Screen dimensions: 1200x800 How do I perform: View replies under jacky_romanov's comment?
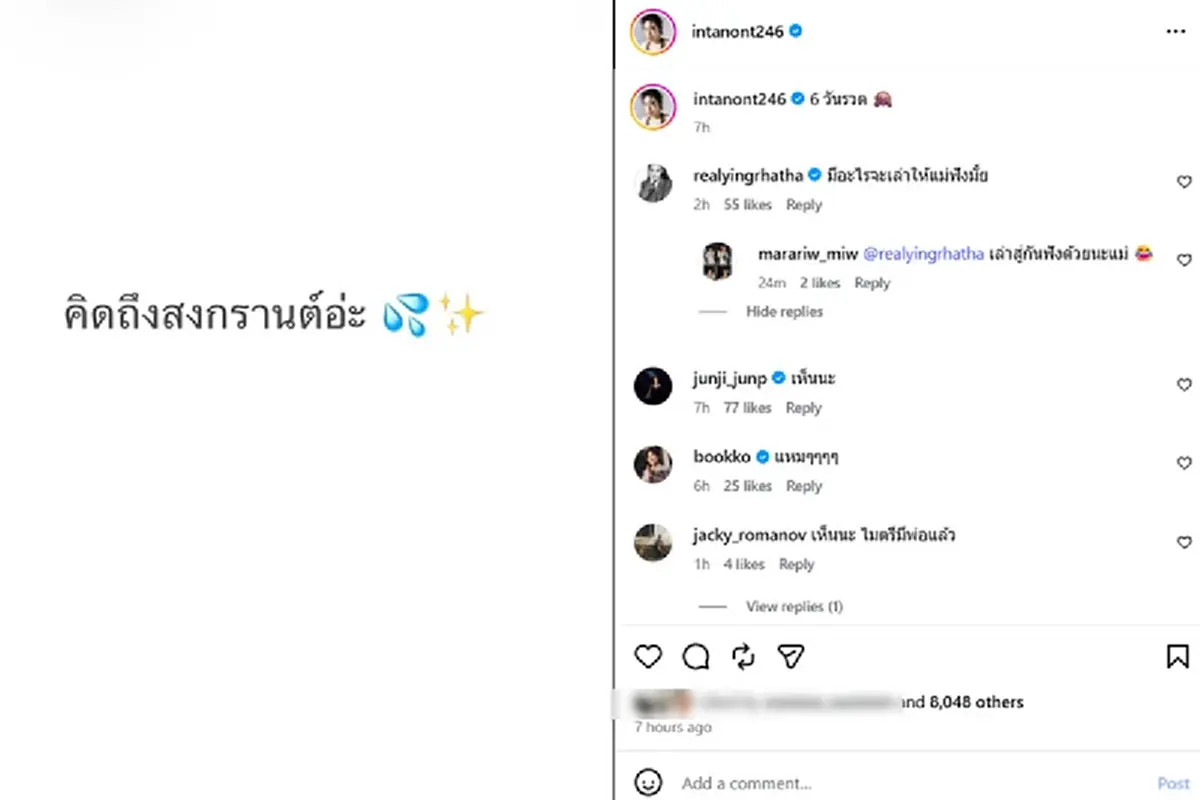coord(794,606)
